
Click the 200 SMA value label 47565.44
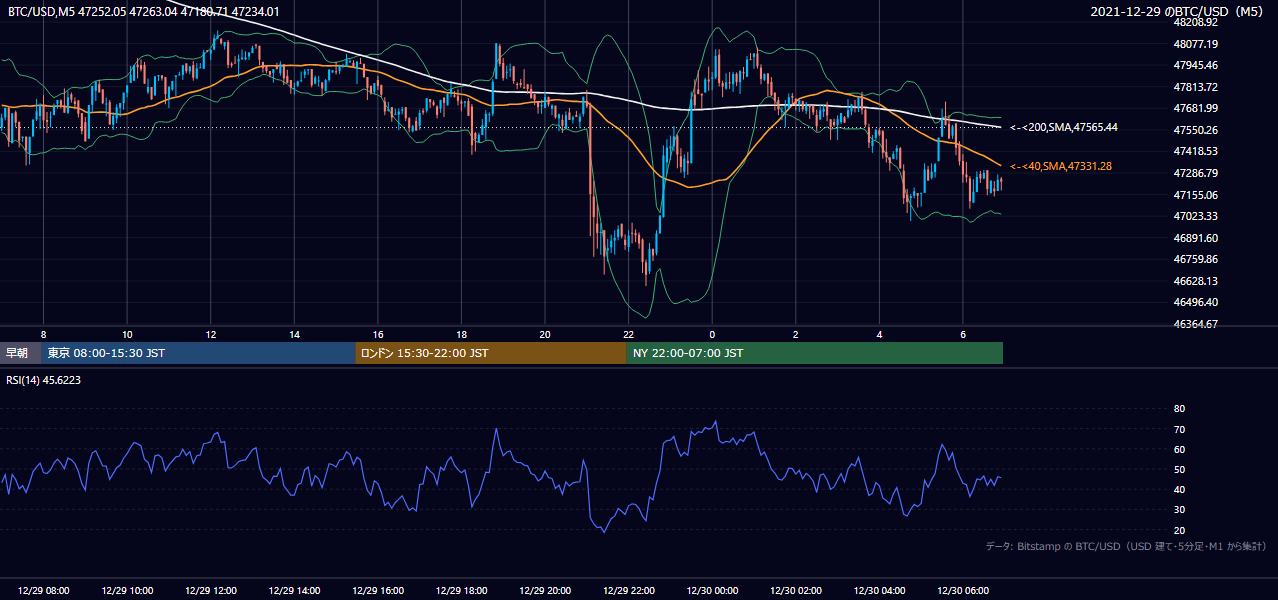(1063, 127)
